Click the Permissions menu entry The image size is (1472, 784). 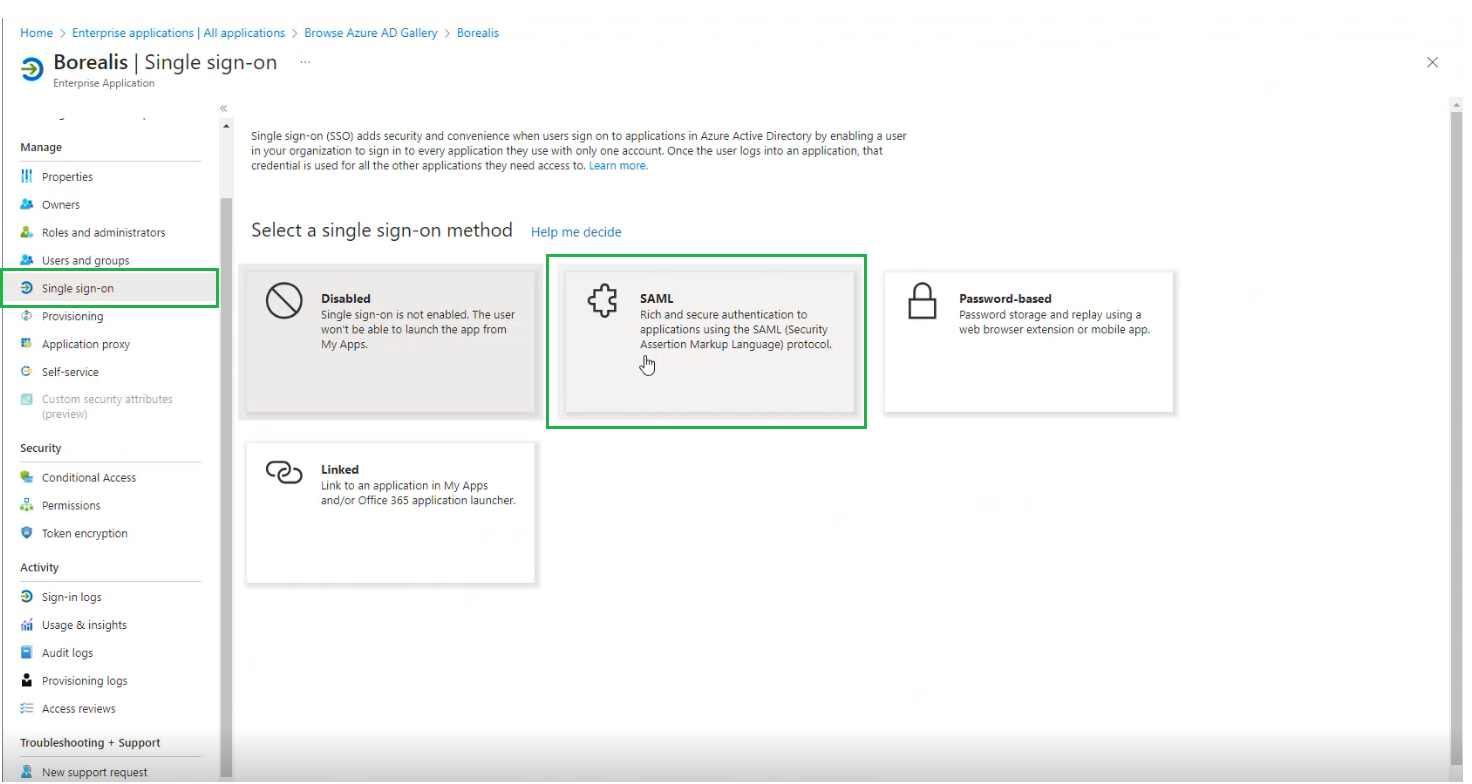(71, 506)
